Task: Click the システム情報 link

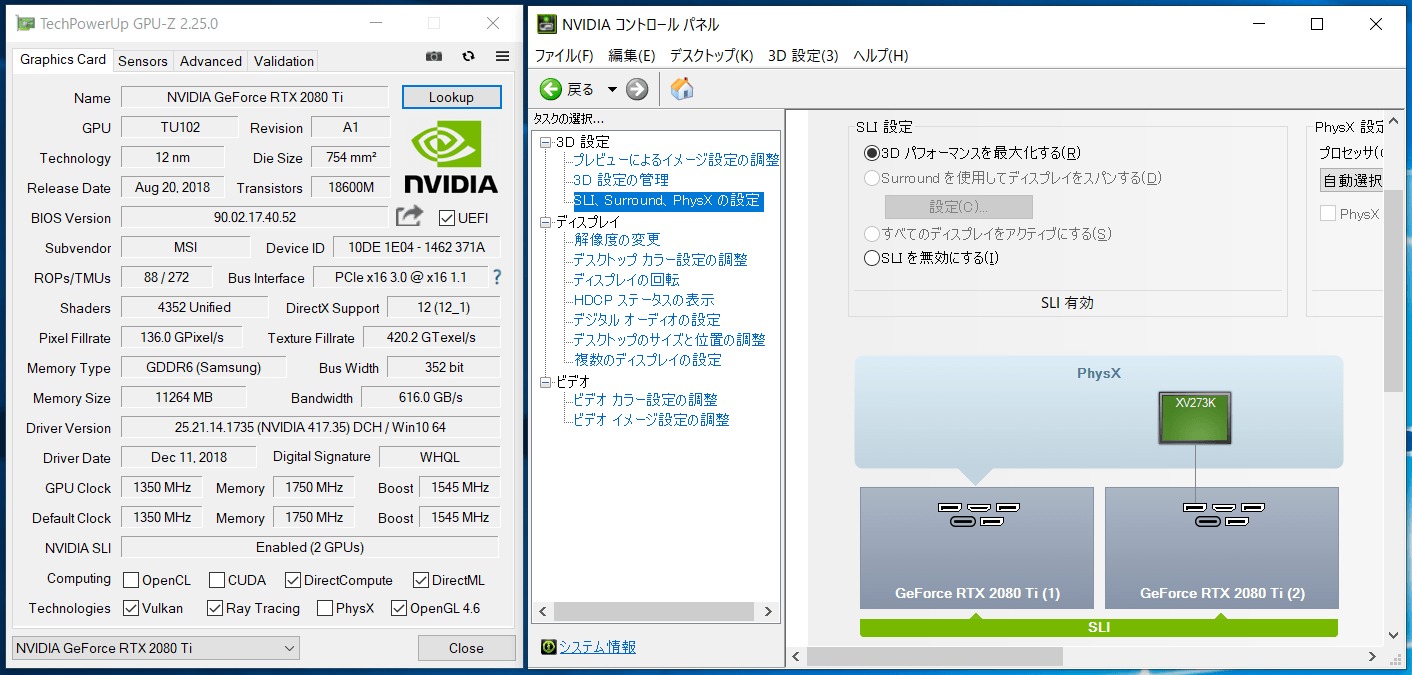Action: (597, 647)
